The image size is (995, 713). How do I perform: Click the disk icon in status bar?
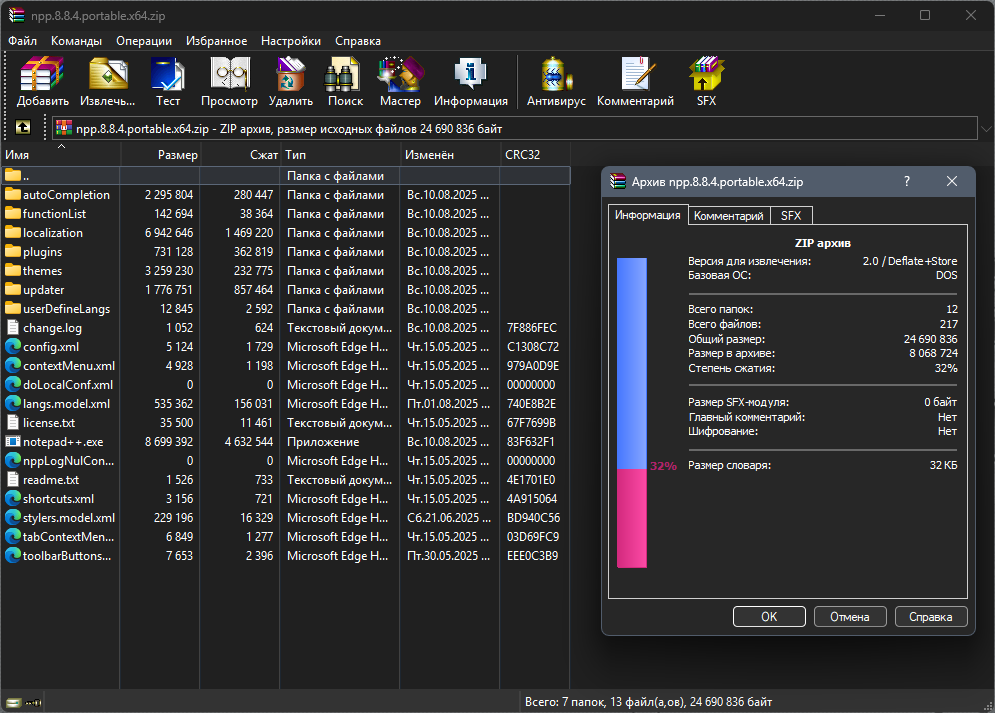click(x=13, y=702)
